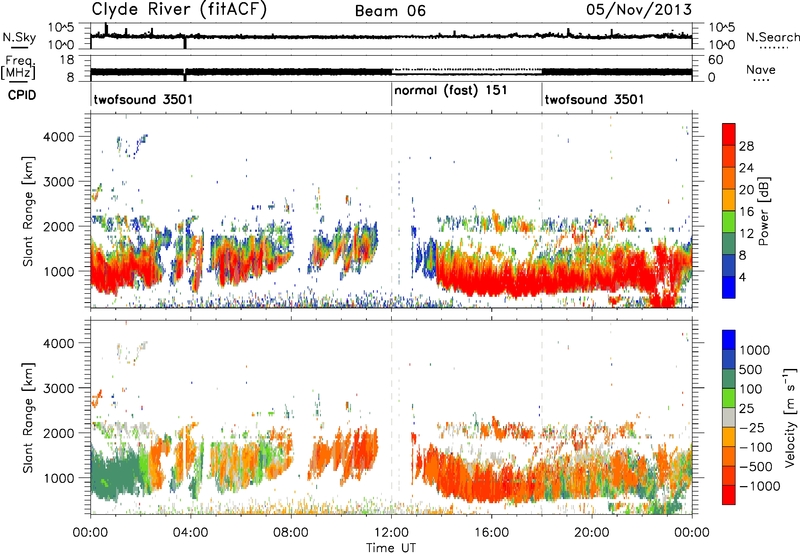Click the '28' tick on the power scale

tap(746, 146)
